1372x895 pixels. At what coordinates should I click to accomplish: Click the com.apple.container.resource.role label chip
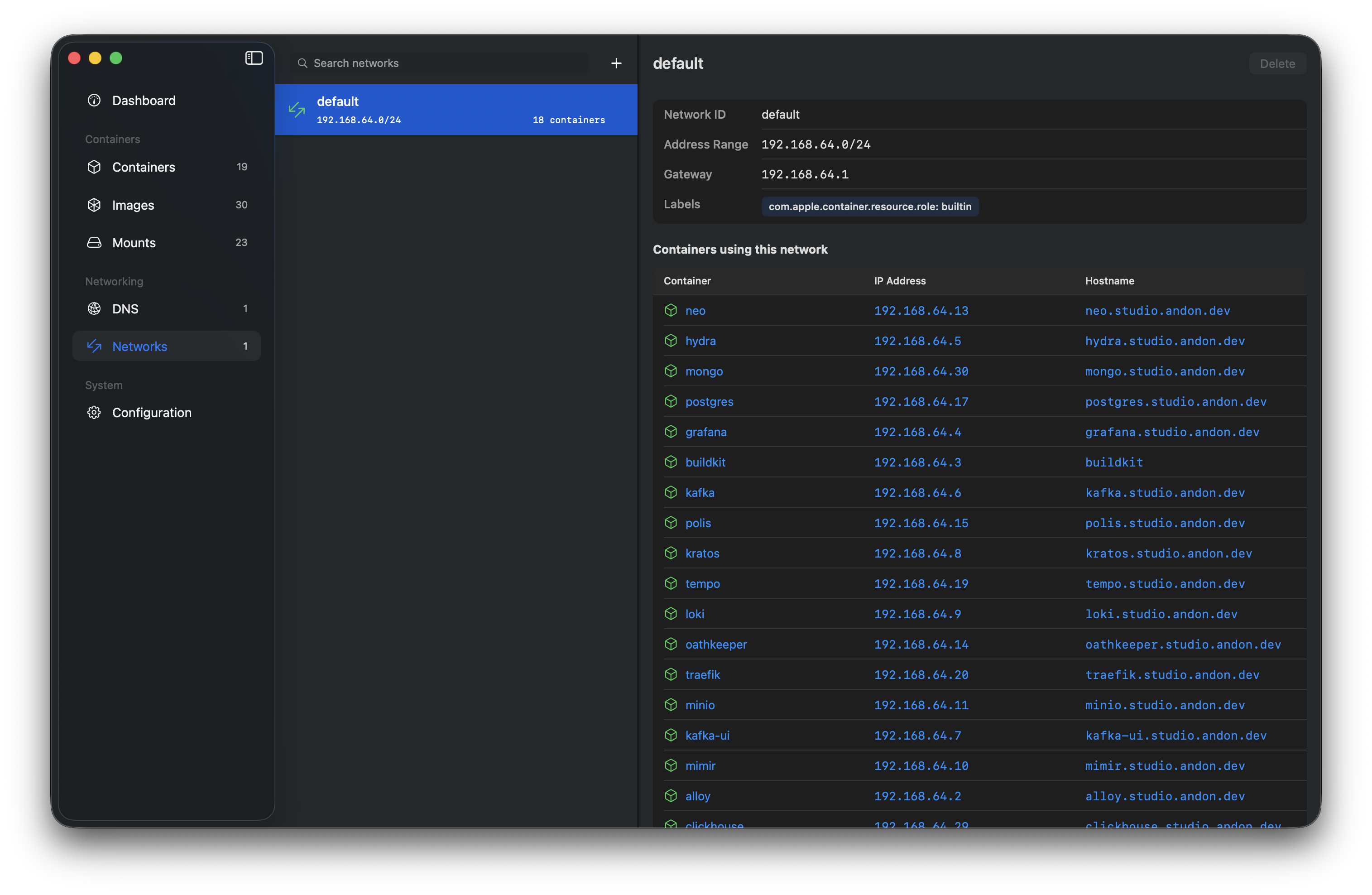click(x=870, y=207)
